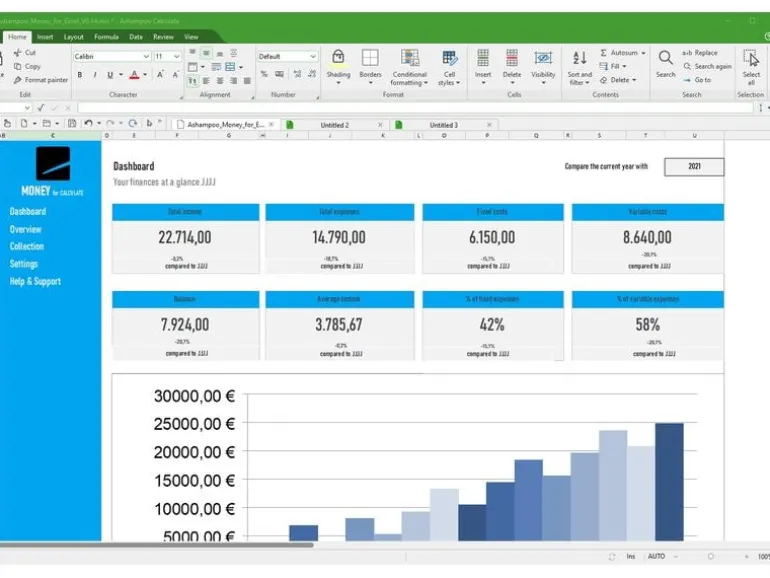Open font color dropdown arrow

tap(145, 75)
